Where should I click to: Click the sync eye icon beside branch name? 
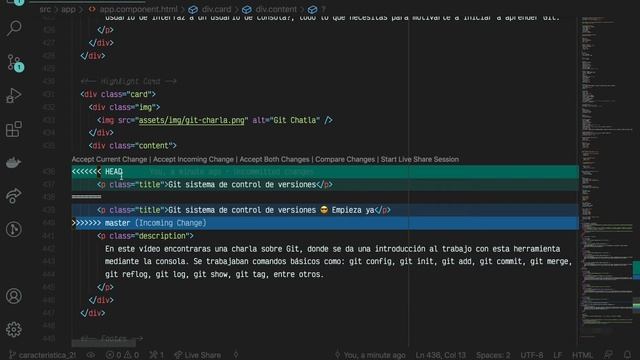91,355
